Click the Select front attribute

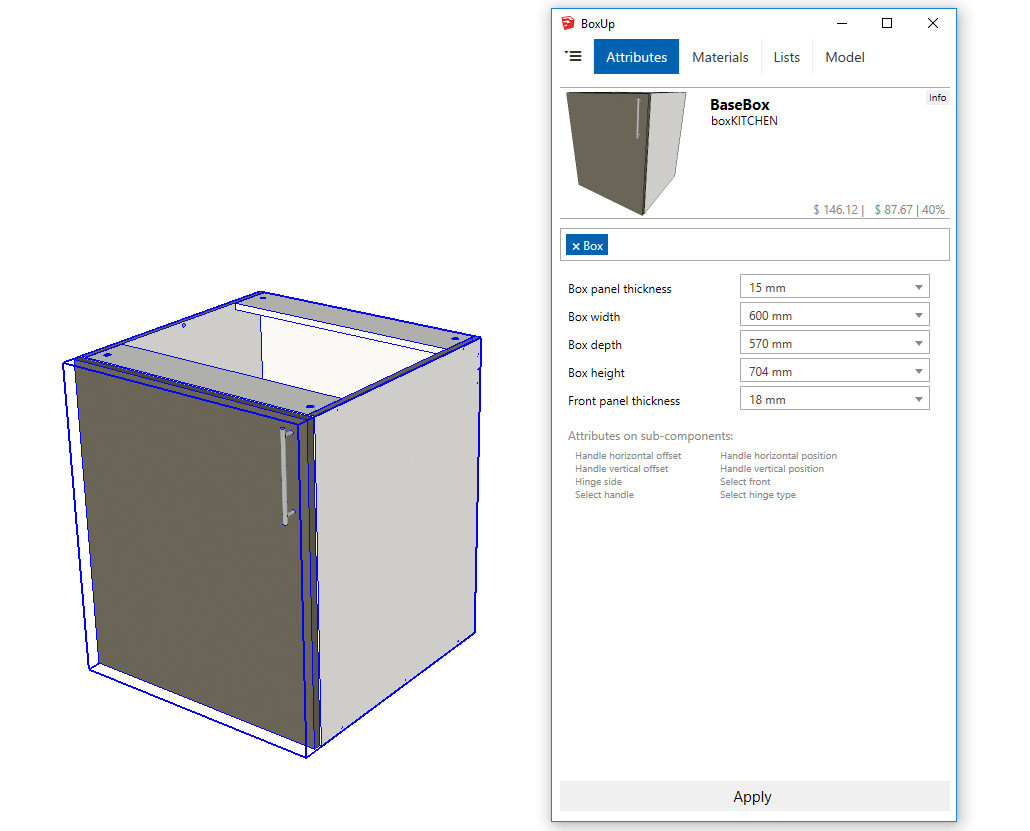[744, 481]
